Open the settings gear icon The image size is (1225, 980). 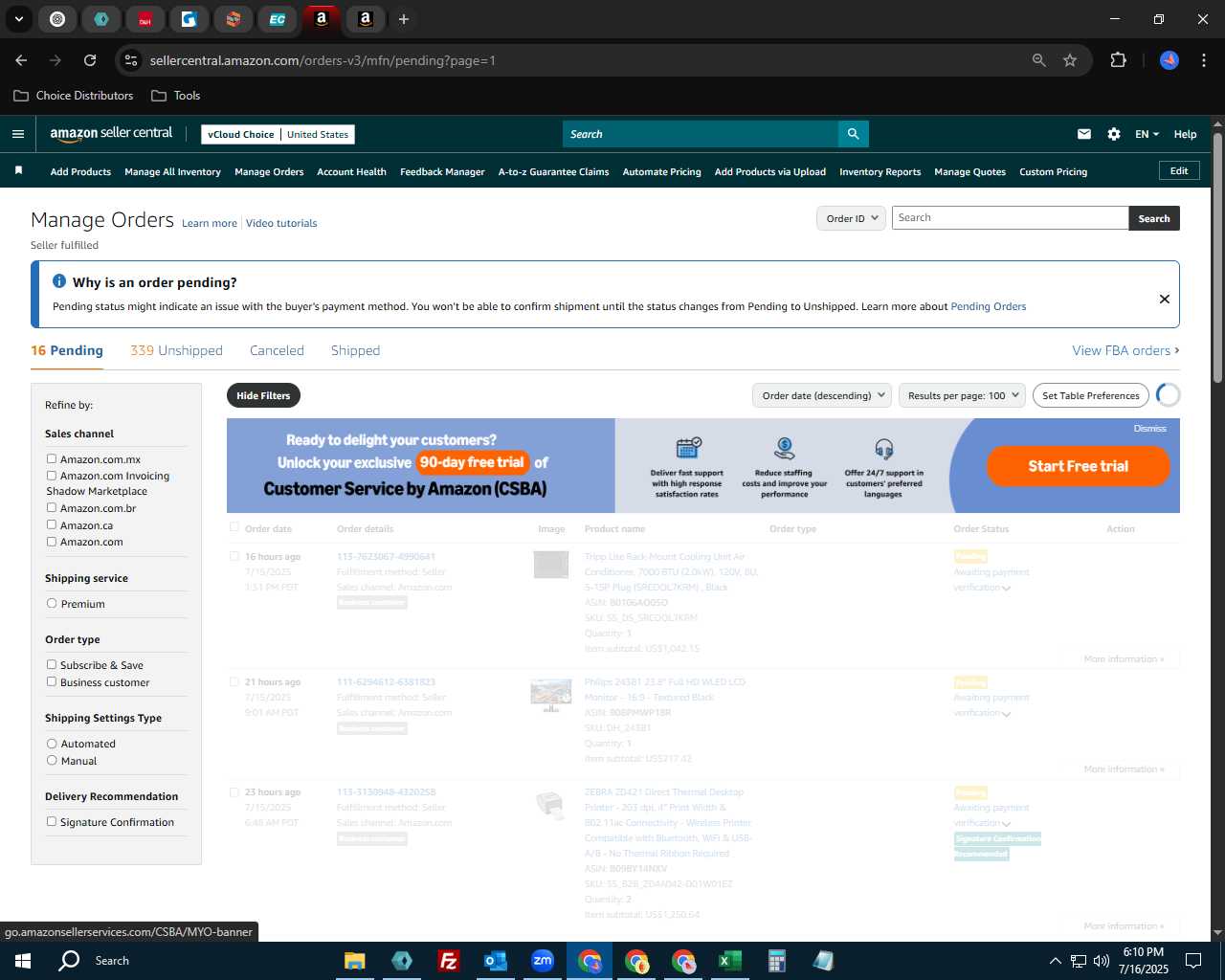click(x=1114, y=134)
